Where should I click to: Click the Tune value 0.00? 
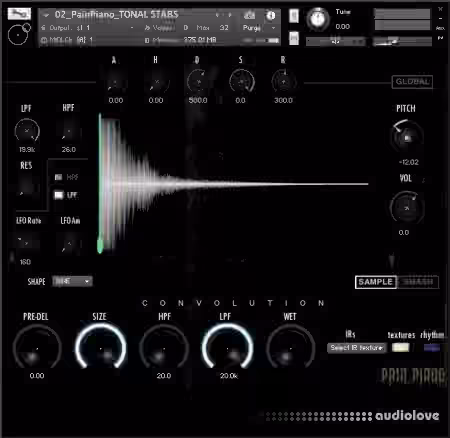click(x=342, y=27)
